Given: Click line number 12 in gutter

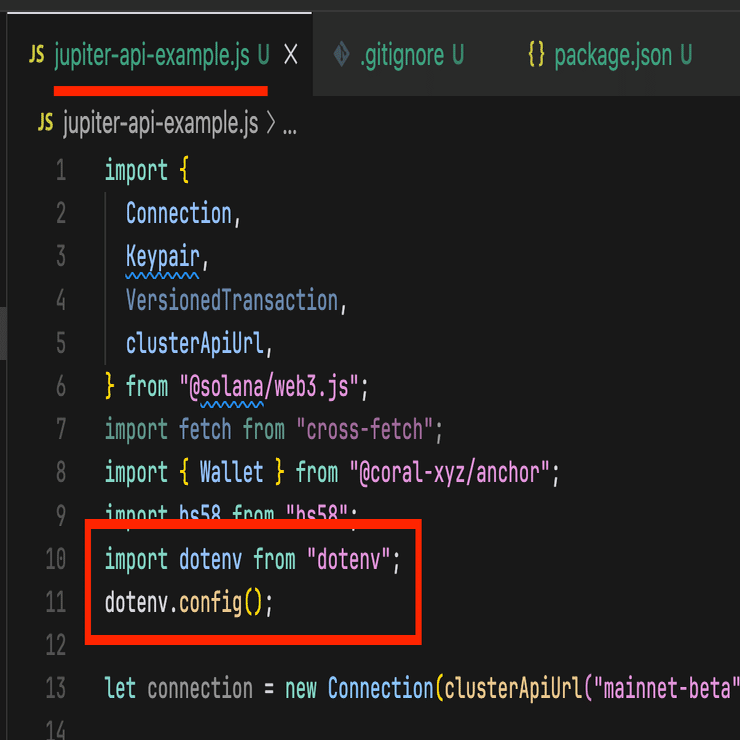Looking at the screenshot, I should [x=56, y=645].
